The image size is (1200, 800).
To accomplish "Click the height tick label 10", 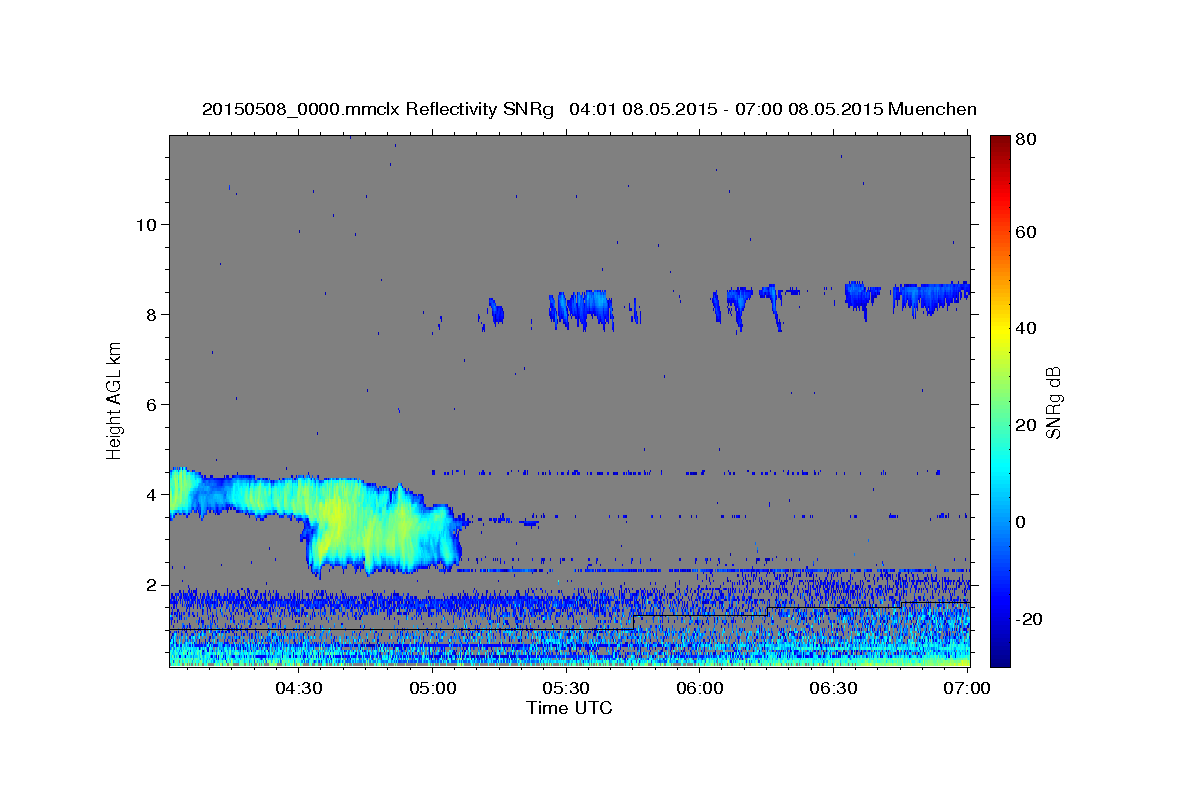I will pos(146,224).
